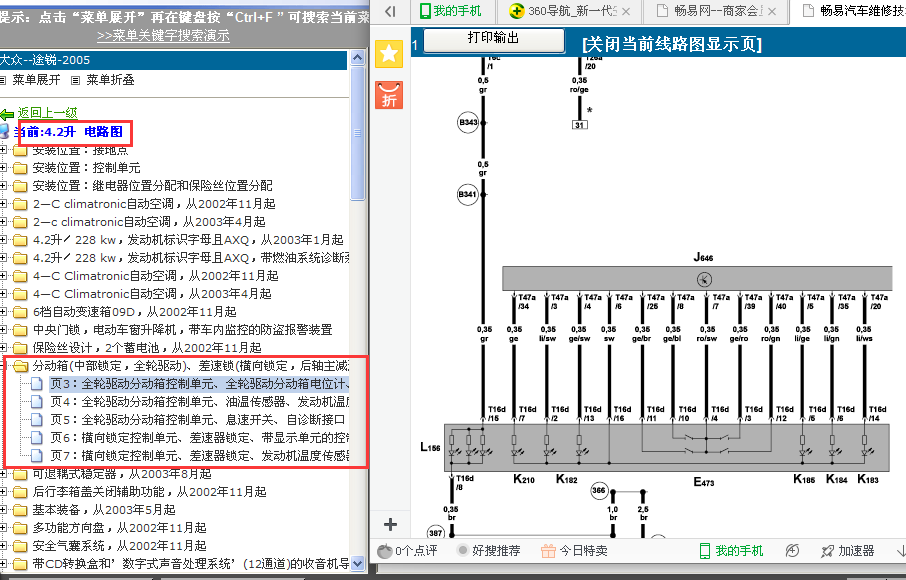Open 页7 发动机温度传感器 page
The image size is (906, 580).
[199, 455]
